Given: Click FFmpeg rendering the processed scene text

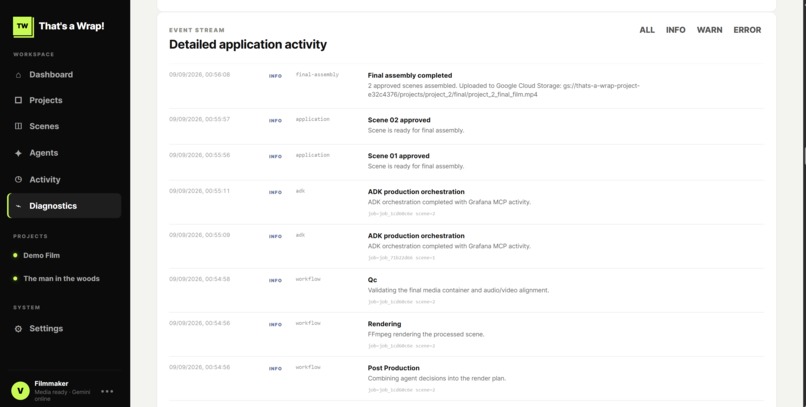Looking at the screenshot, I should point(426,335).
